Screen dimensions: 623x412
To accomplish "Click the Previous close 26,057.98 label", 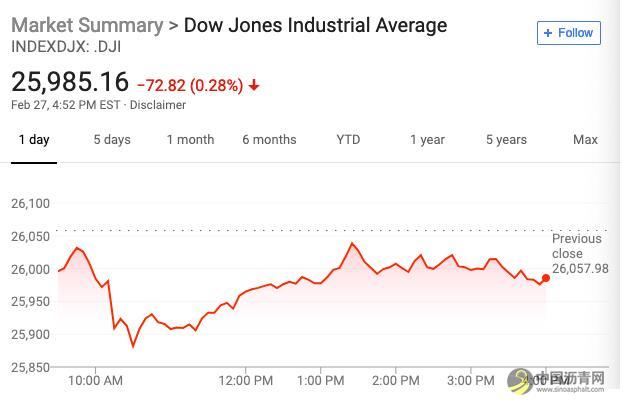I will [x=579, y=254].
